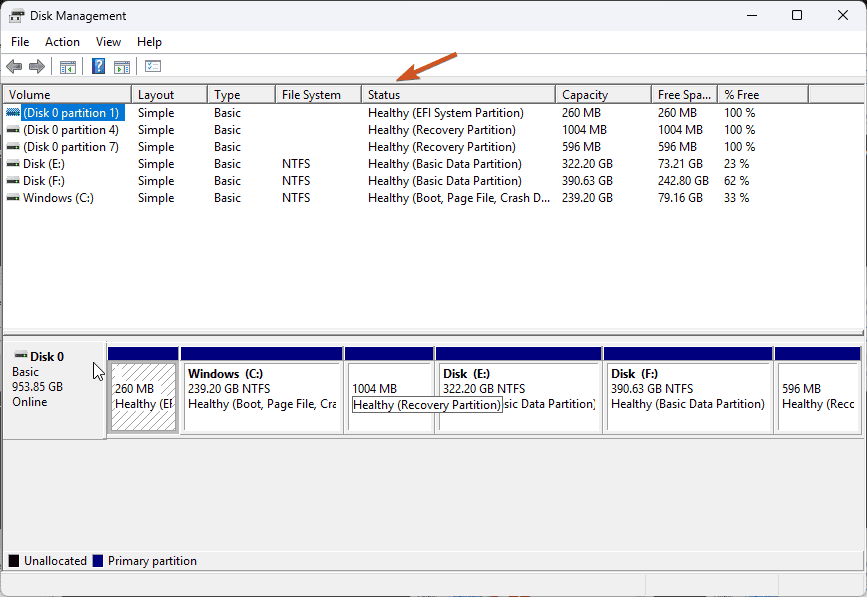Click drive icon beside Disk (E:) row
This screenshot has height=597, width=867.
pyautogui.click(x=13, y=164)
